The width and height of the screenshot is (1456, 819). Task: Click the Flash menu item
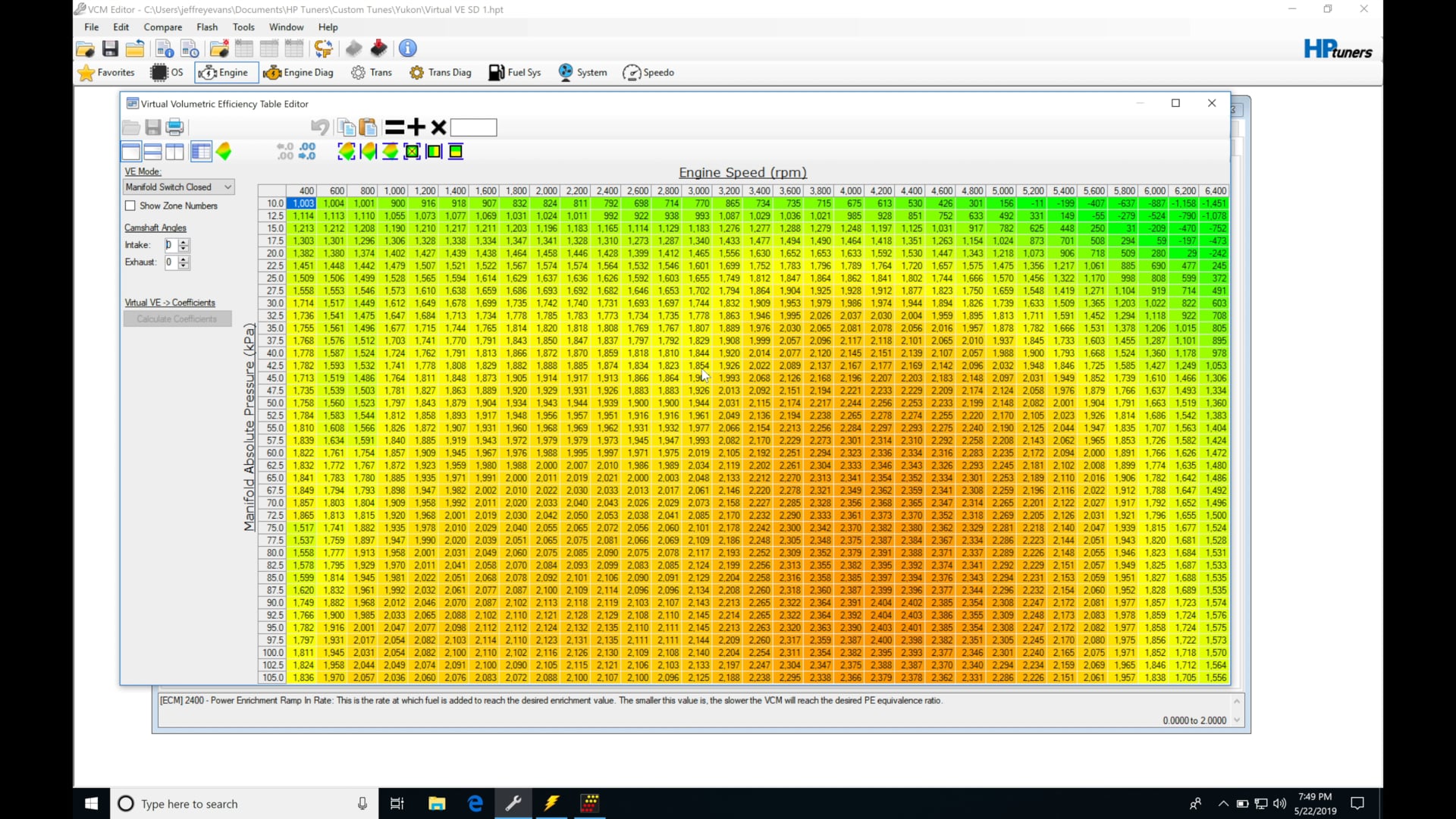click(x=207, y=27)
